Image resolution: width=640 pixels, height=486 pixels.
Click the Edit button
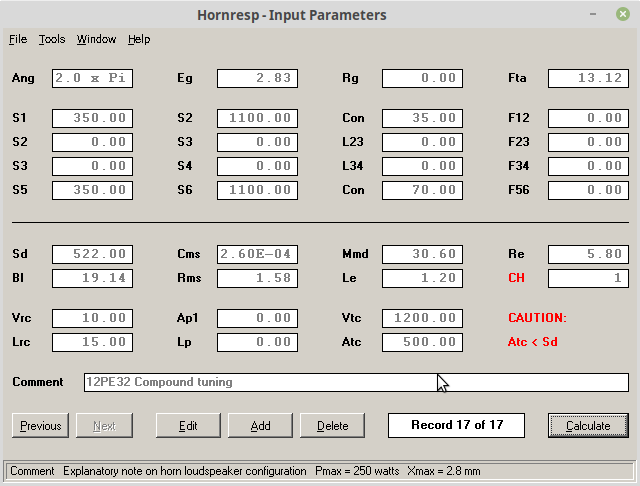(188, 426)
